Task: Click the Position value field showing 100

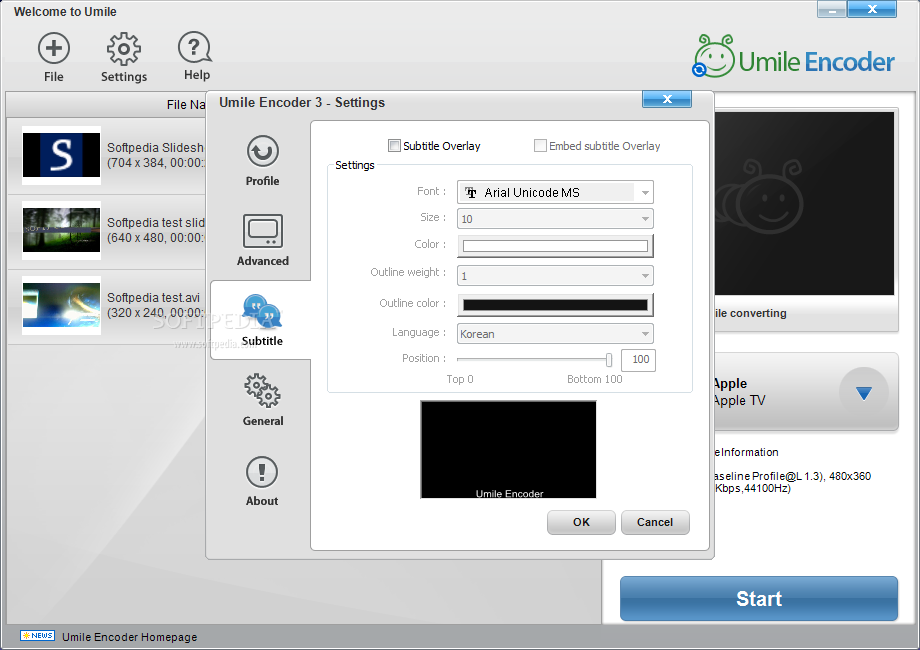Action: (x=638, y=360)
